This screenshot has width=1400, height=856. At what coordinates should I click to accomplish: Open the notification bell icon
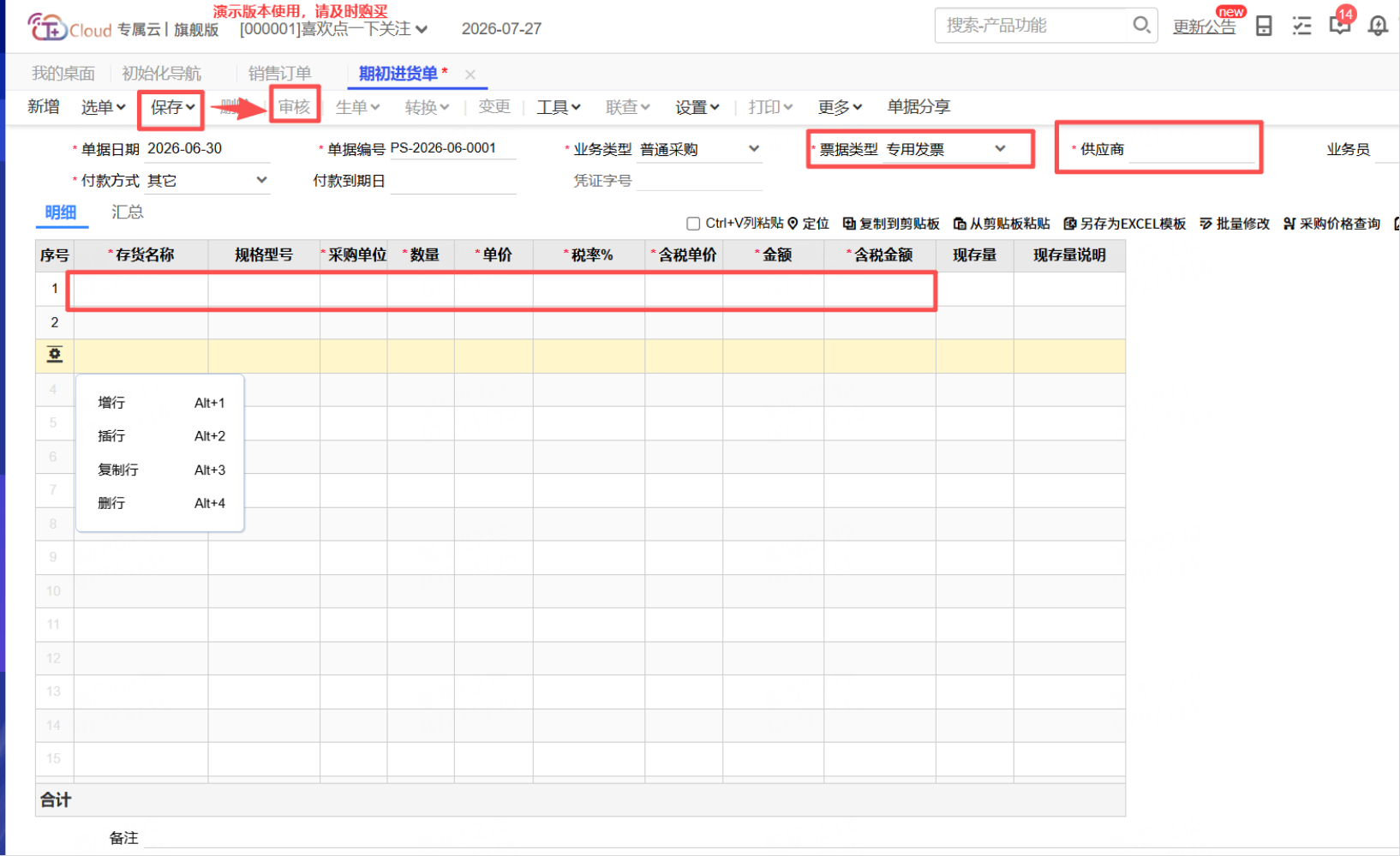(x=1378, y=26)
